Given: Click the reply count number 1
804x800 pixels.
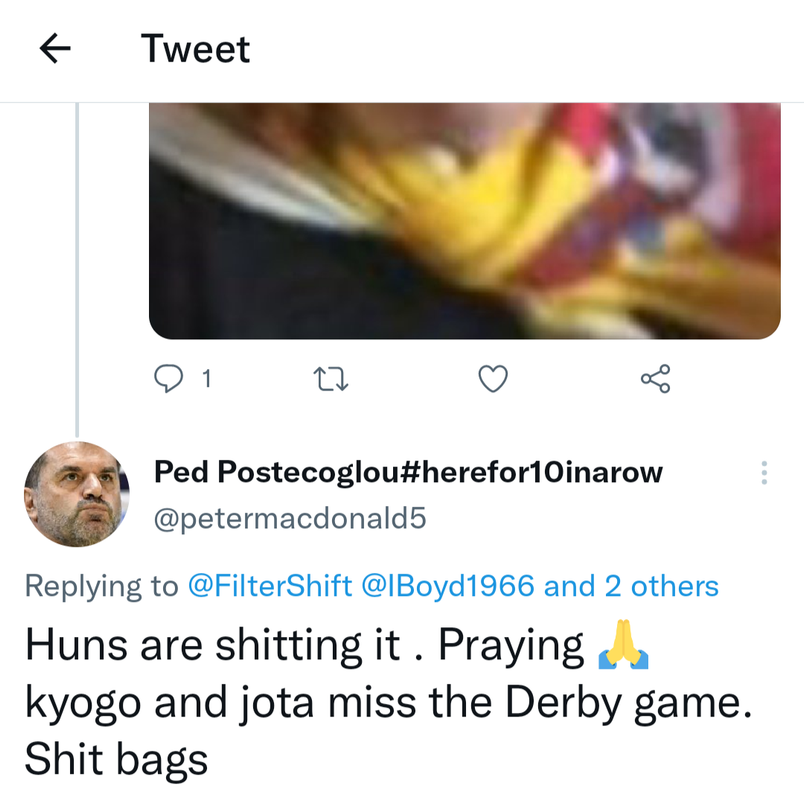Looking at the screenshot, I should (206, 379).
